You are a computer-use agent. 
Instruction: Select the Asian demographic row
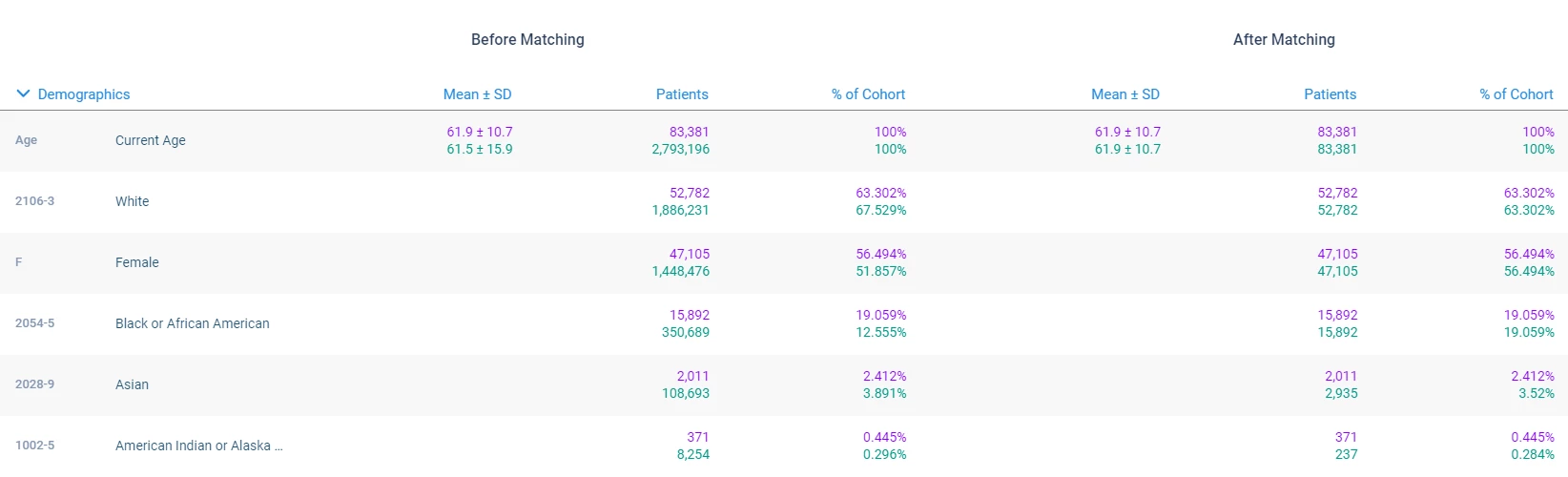(x=133, y=384)
